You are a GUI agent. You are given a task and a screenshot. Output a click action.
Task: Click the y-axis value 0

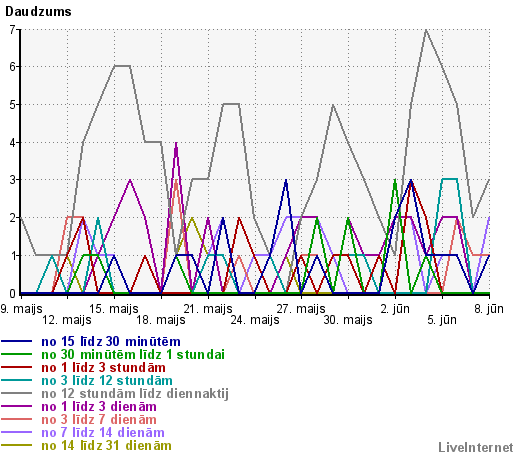pos(13,294)
